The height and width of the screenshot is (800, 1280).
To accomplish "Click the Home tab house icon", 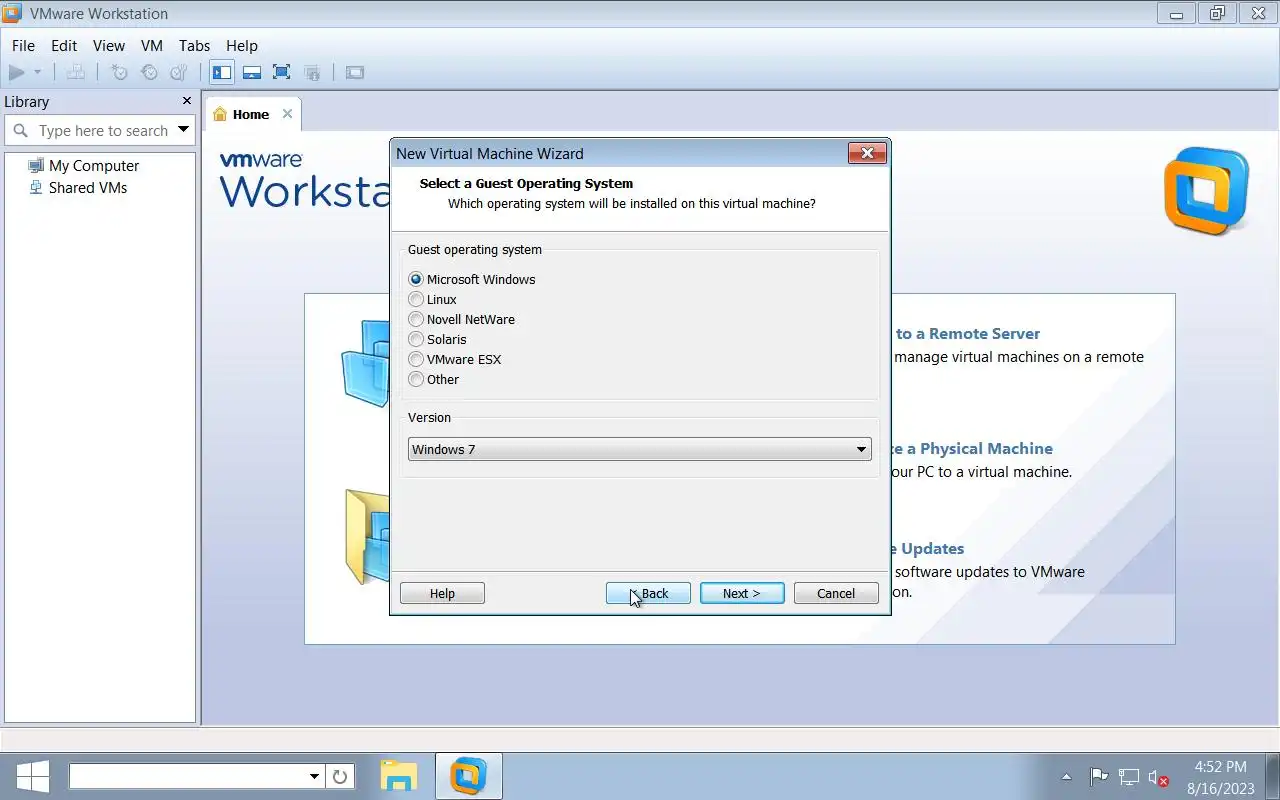I will tap(220, 114).
